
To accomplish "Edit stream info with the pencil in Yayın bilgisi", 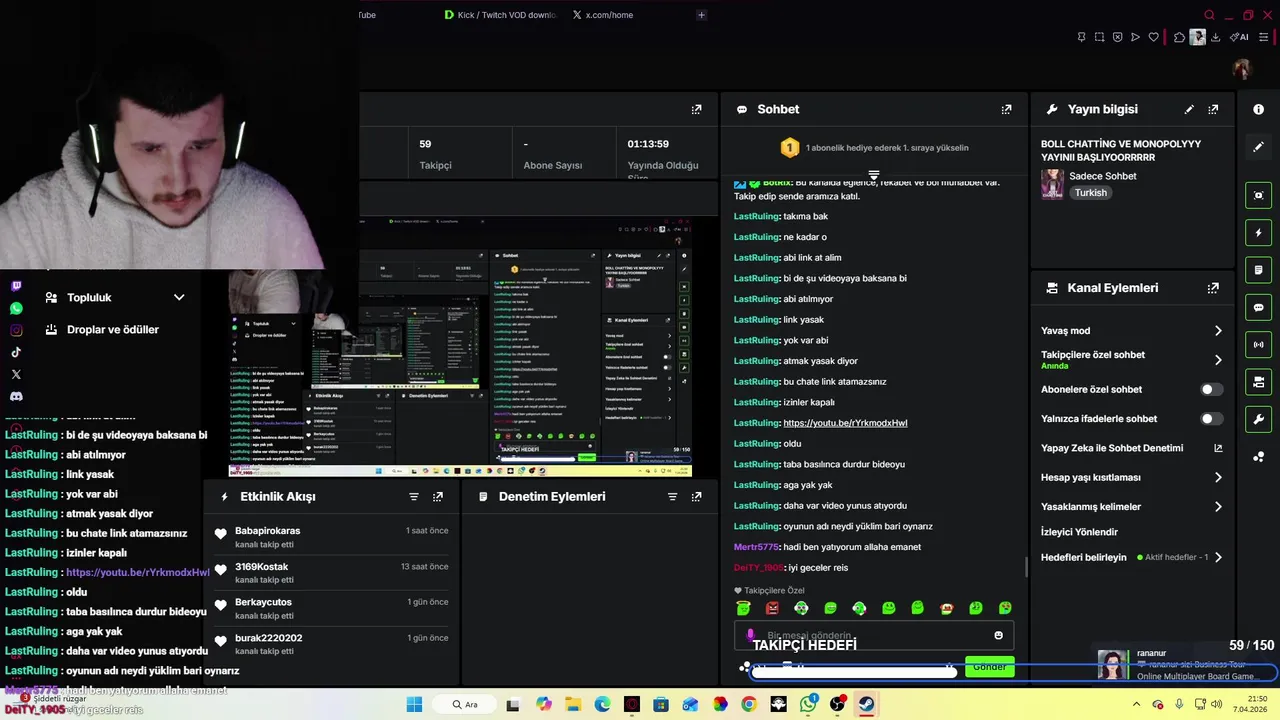I will click(x=1189, y=109).
